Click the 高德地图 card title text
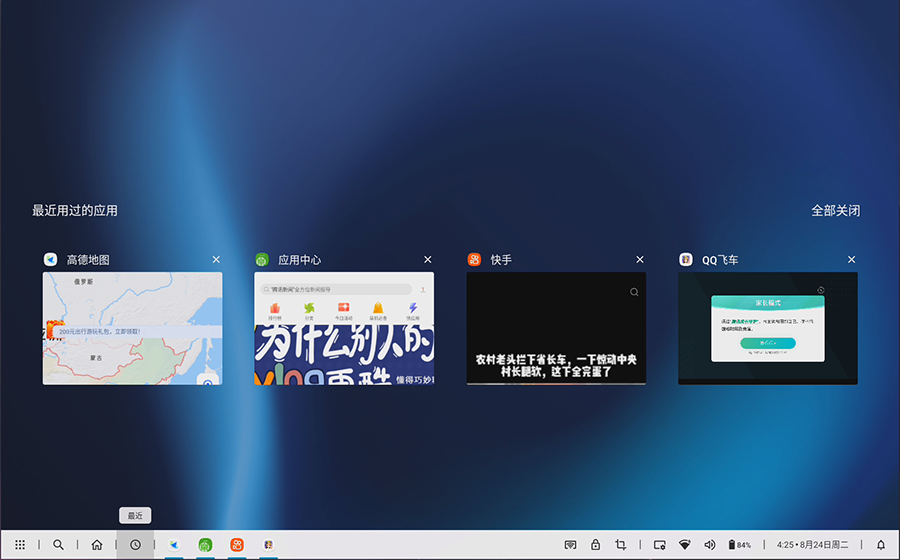 pos(88,260)
